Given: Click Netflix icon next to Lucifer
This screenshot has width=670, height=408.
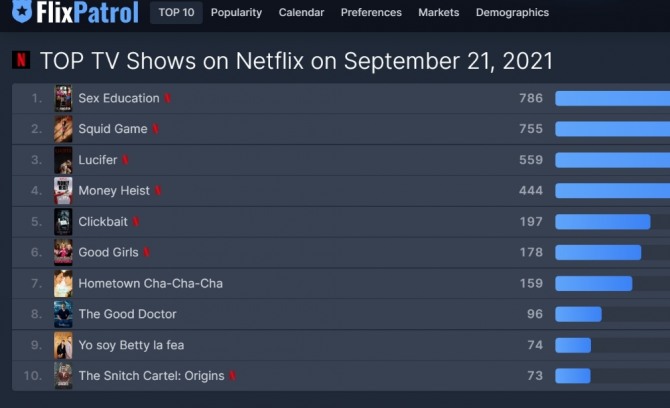Looking at the screenshot, I should 126,160.
